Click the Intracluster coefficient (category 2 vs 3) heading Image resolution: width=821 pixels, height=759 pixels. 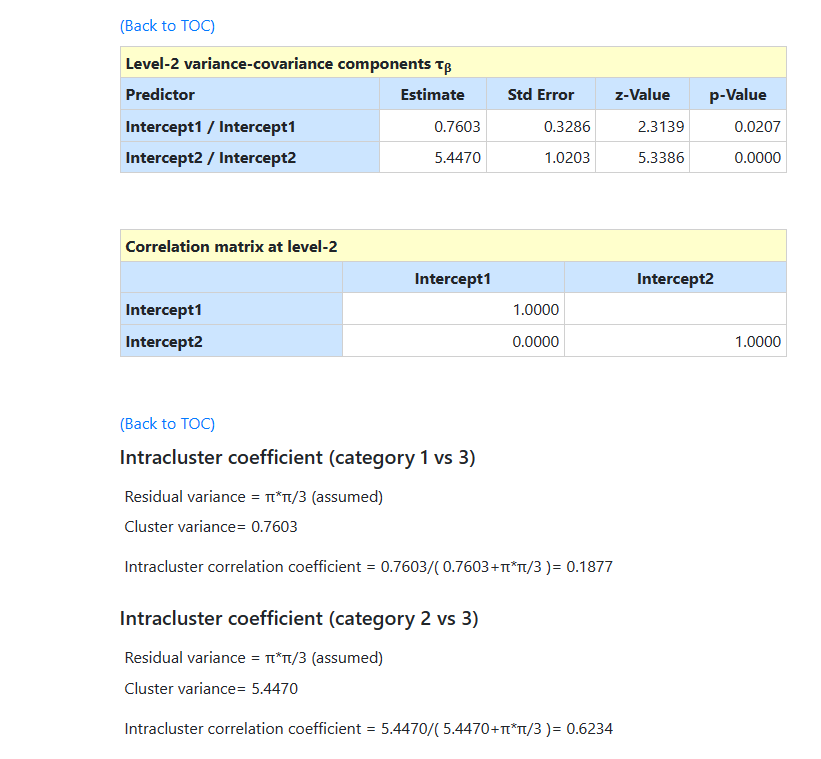point(299,619)
